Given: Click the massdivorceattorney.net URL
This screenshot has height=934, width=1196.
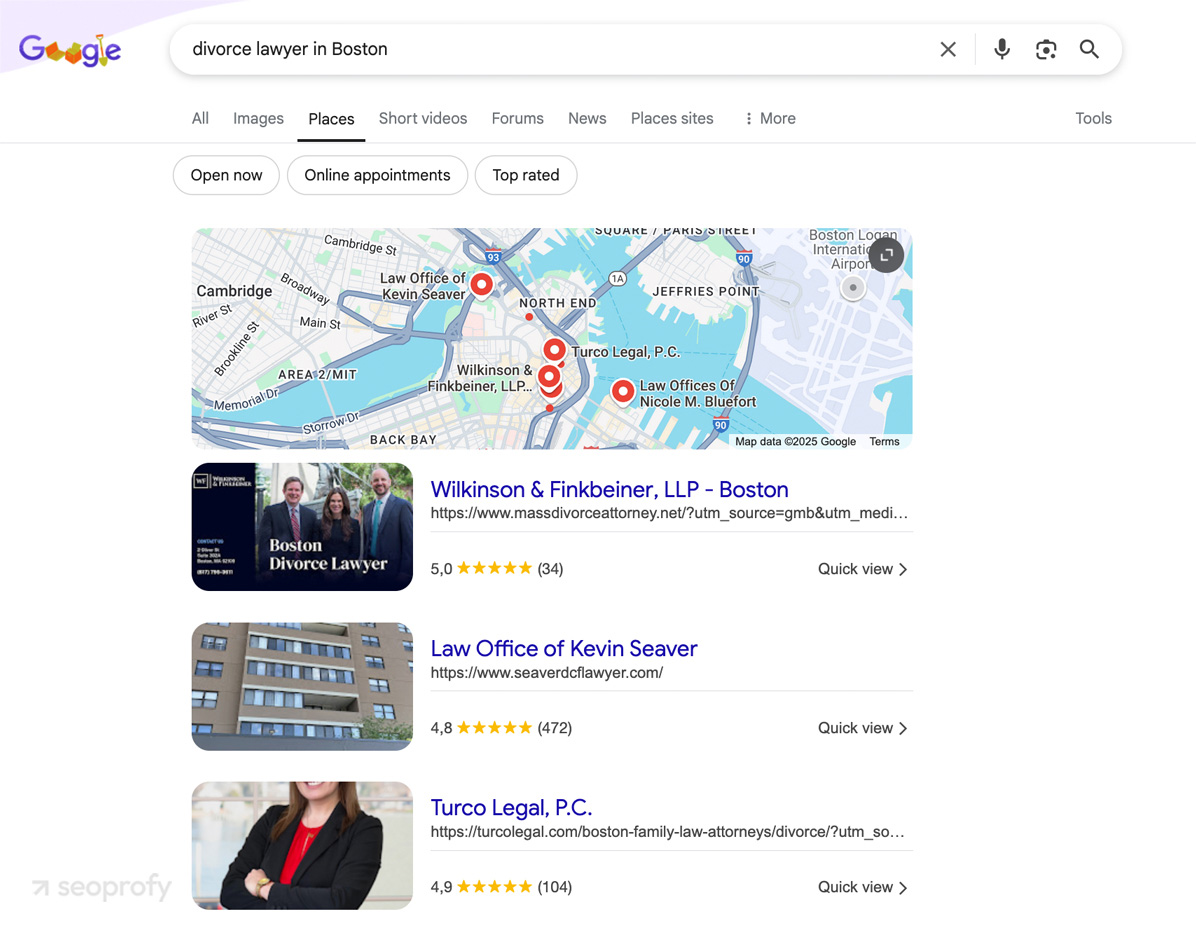Looking at the screenshot, I should [x=669, y=513].
